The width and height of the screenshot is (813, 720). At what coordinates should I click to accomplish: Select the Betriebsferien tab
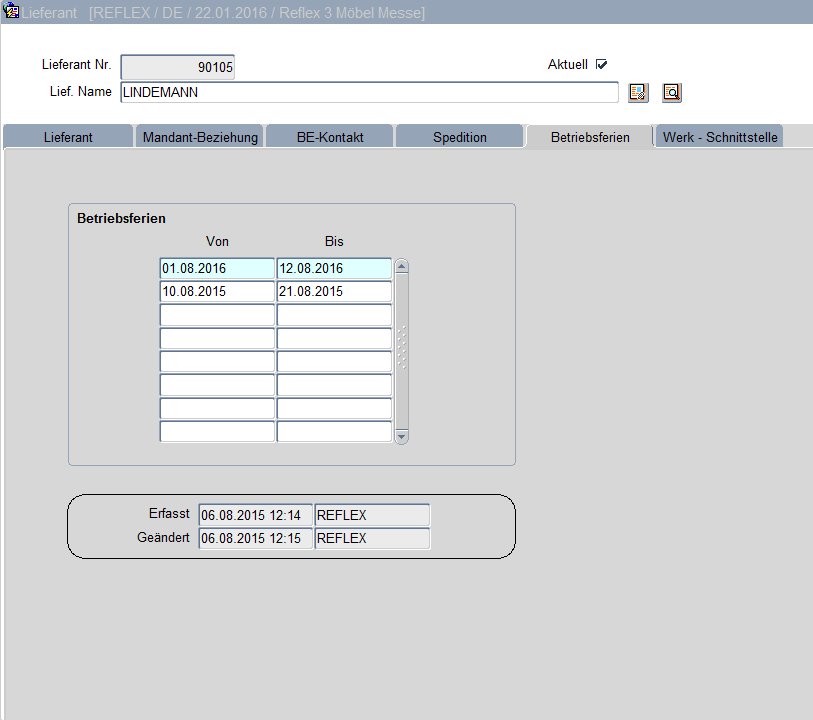[590, 137]
